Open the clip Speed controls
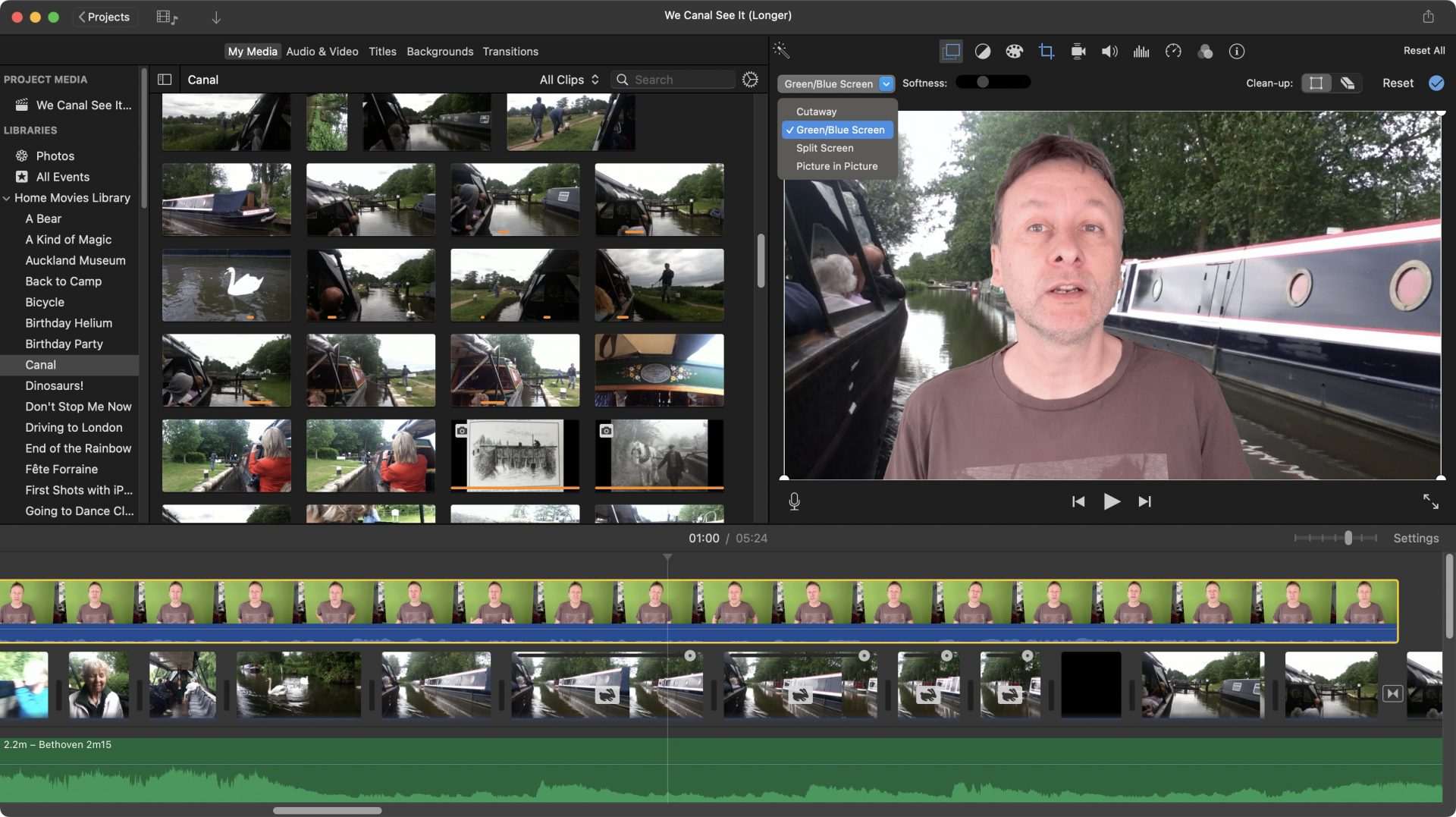The width and height of the screenshot is (1456, 817). coord(1173,51)
